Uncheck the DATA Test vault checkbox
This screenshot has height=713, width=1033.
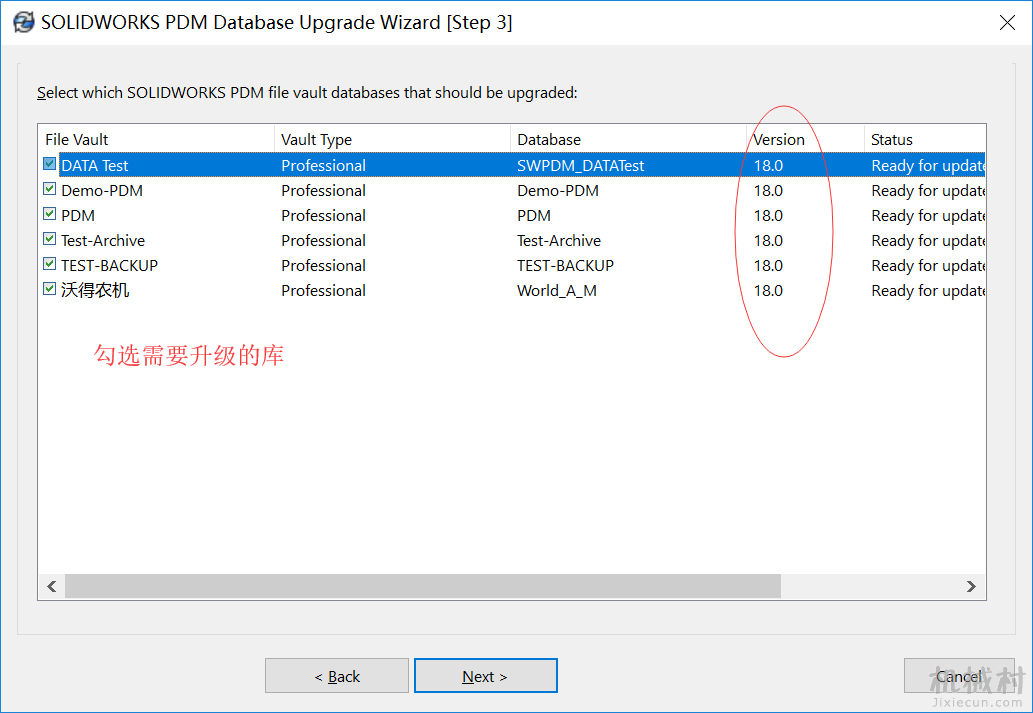(49, 164)
